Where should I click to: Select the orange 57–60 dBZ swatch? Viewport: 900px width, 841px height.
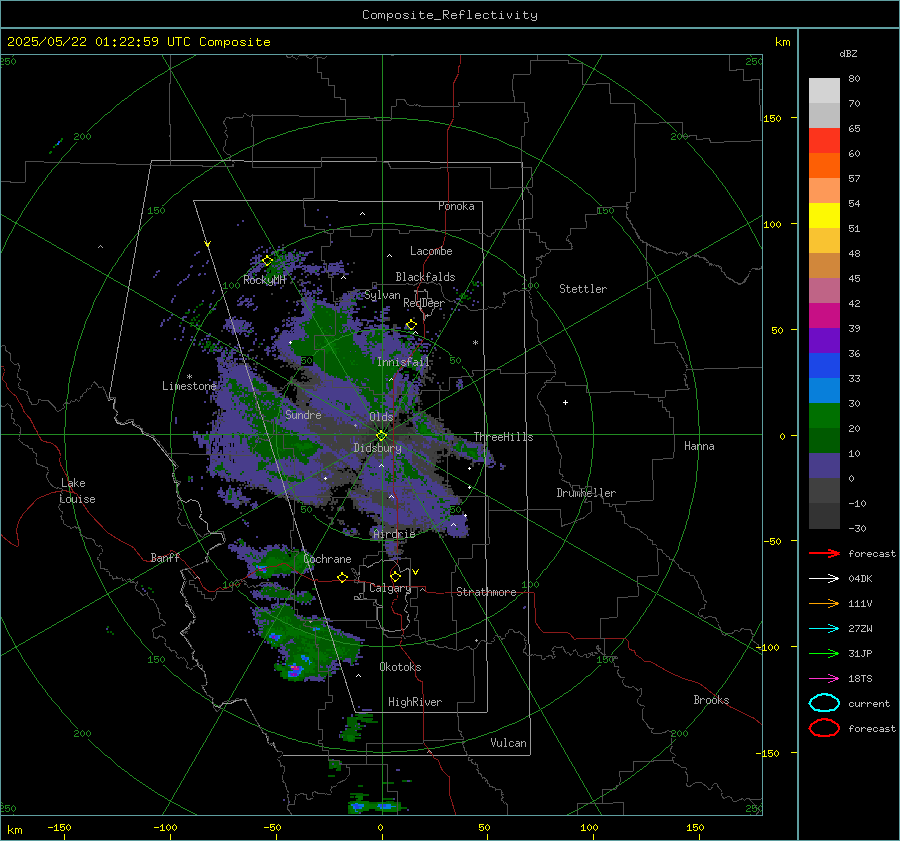[824, 166]
